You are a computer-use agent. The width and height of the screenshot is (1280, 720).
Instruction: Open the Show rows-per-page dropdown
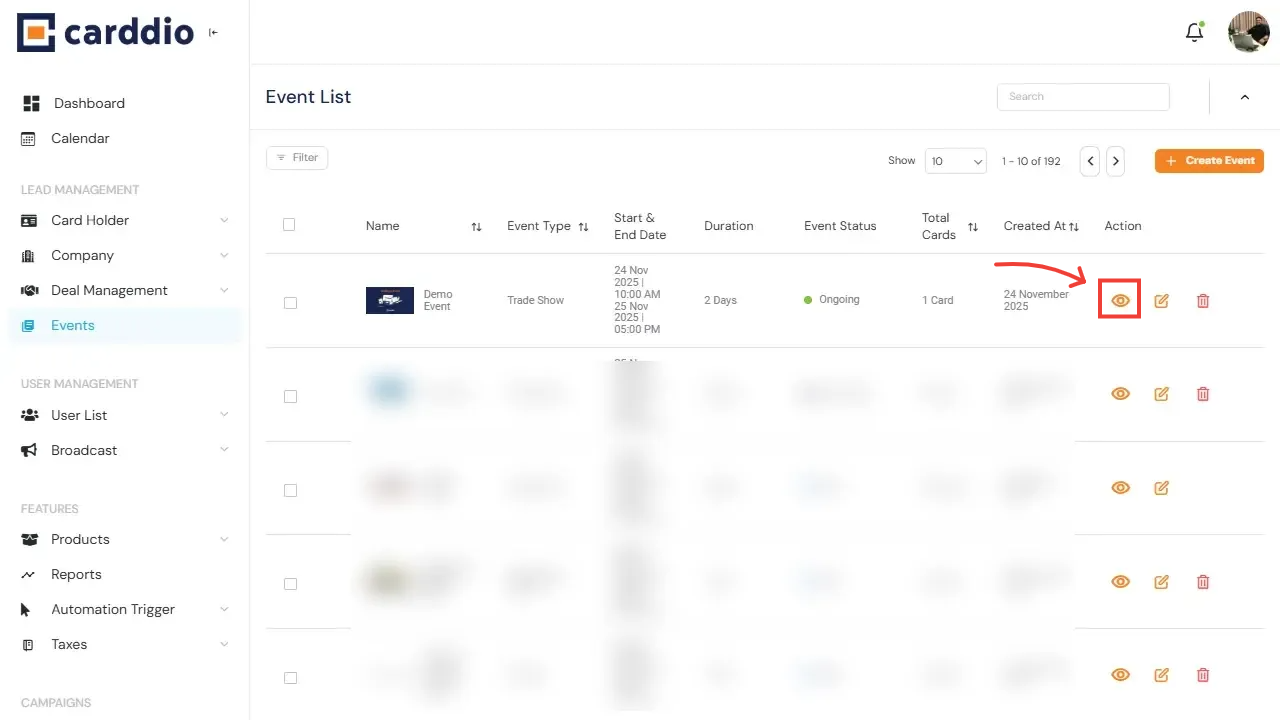(x=956, y=161)
